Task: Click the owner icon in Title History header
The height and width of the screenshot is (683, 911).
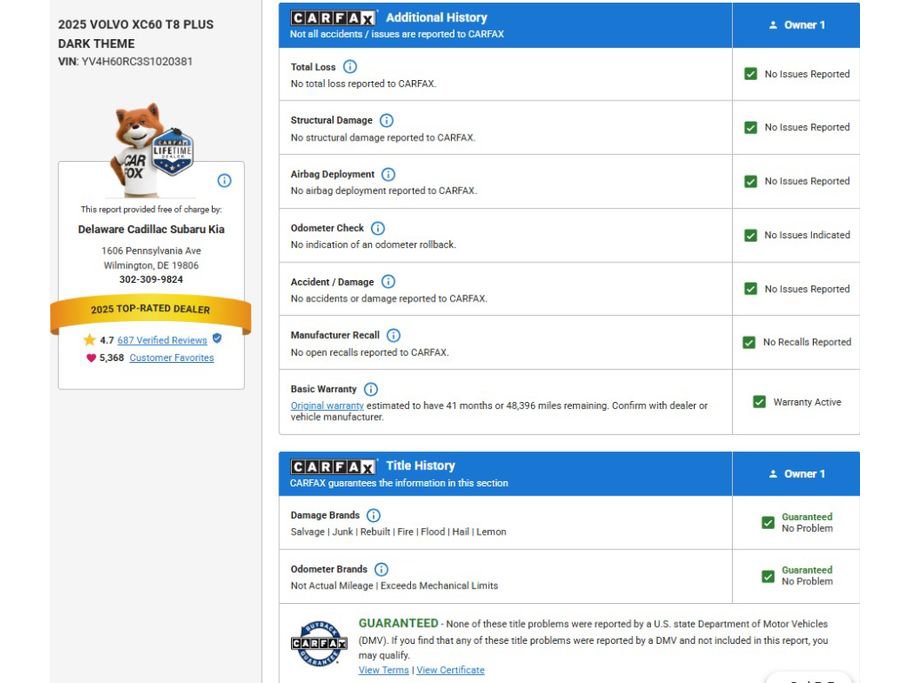Action: coord(773,474)
